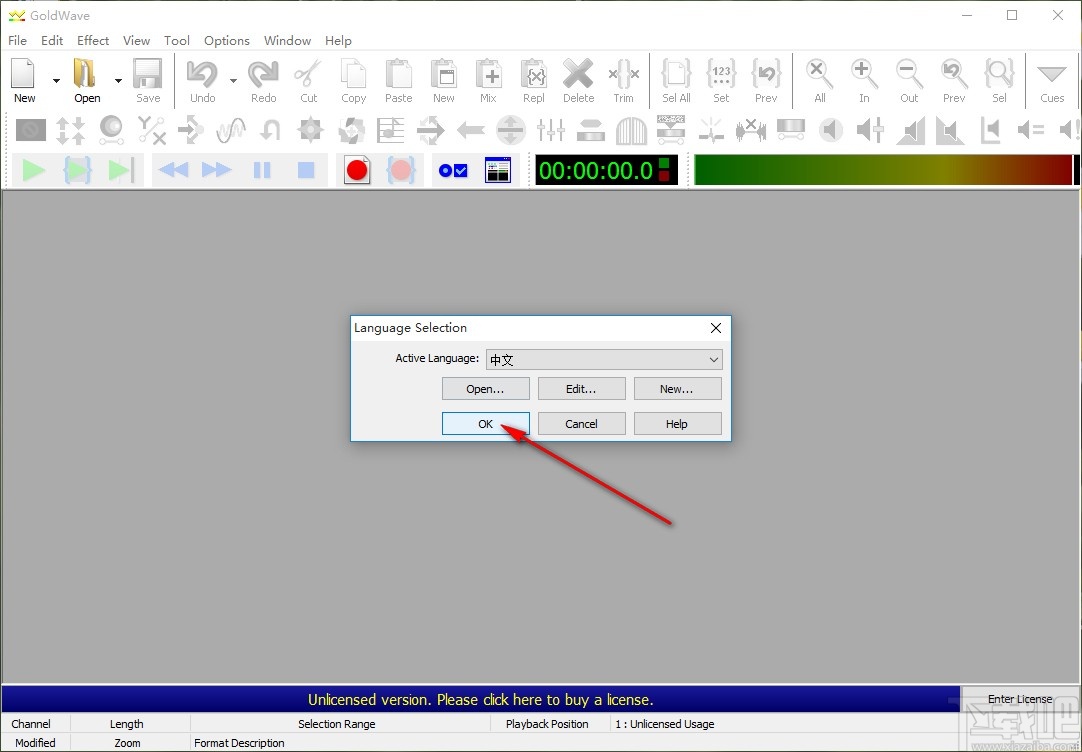
Task: Click the Paste New icon
Action: [x=444, y=73]
